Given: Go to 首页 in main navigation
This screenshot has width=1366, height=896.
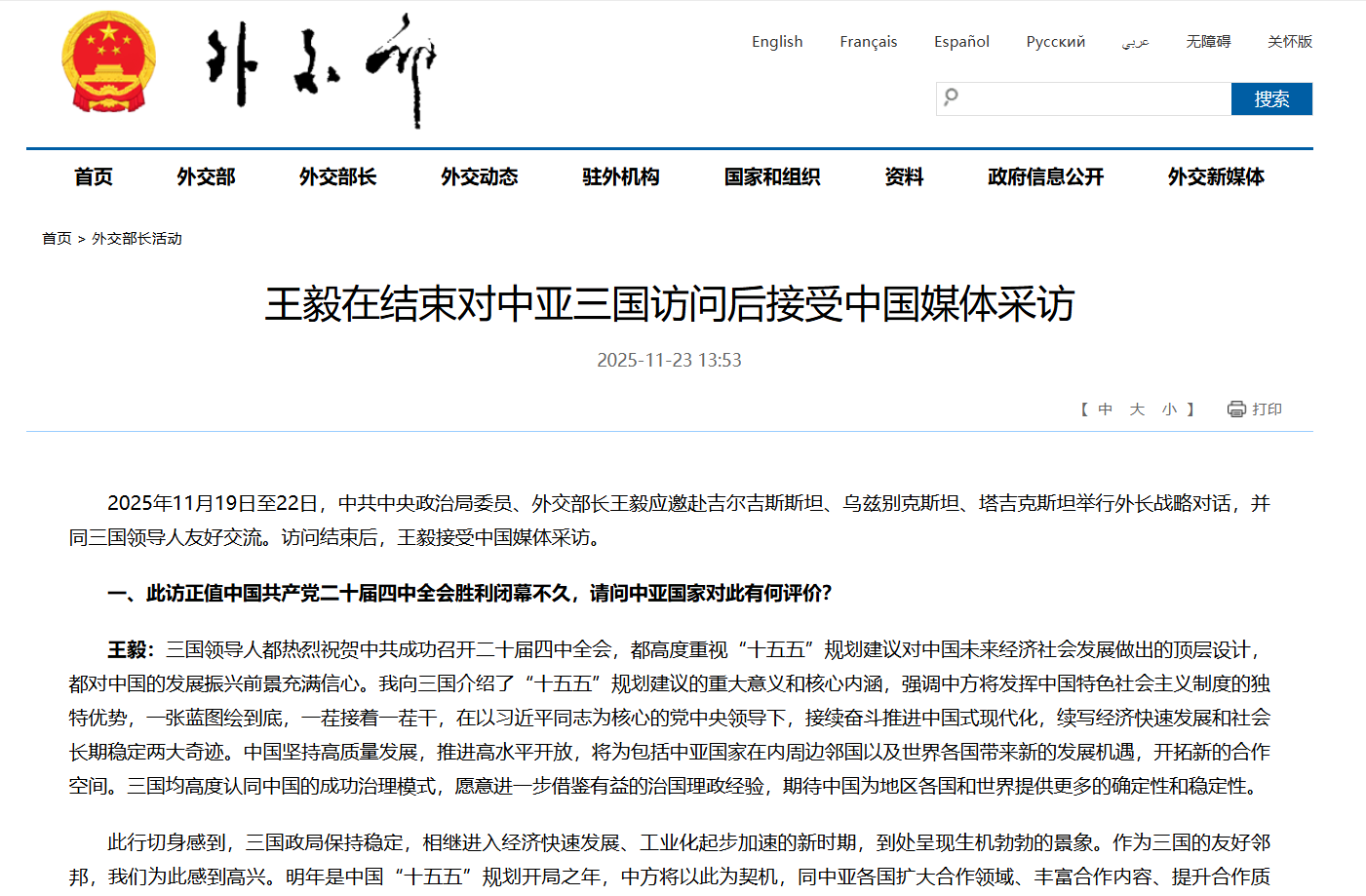Looking at the screenshot, I should click(x=94, y=176).
